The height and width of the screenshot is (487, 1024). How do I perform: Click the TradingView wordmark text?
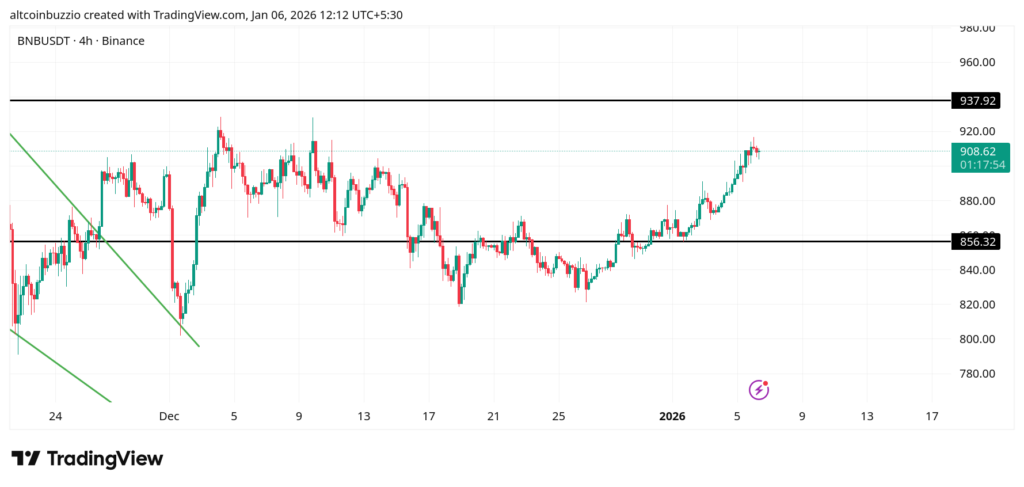point(105,459)
